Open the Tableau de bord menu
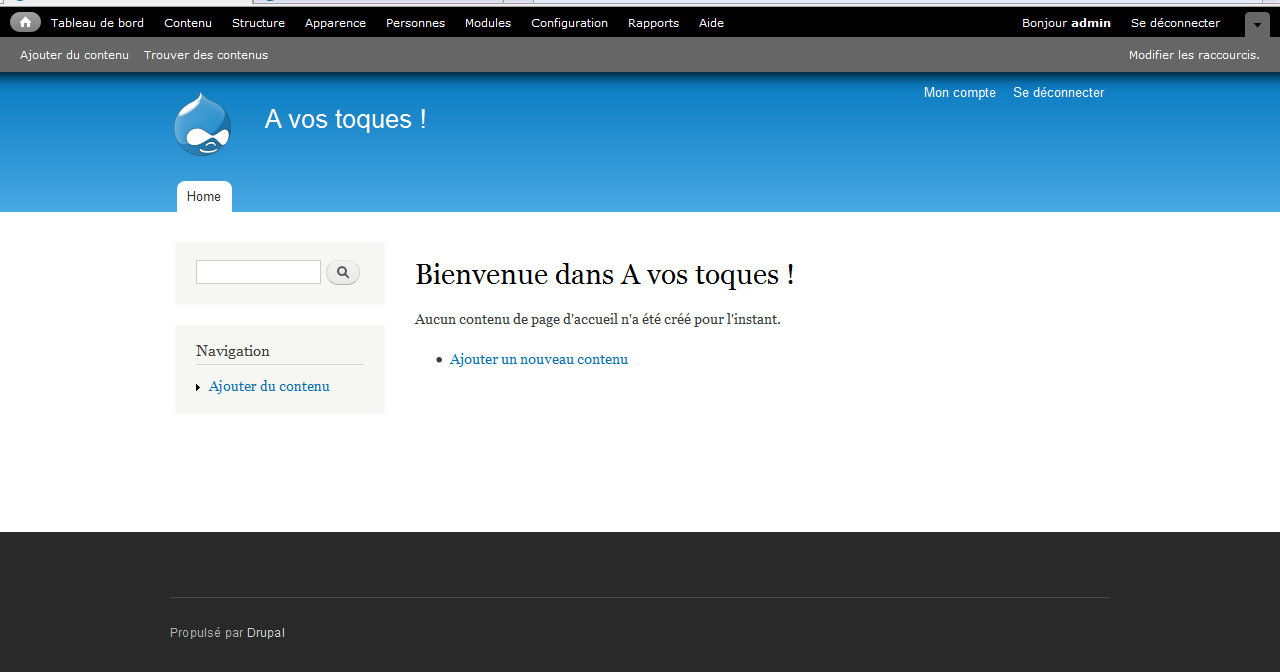This screenshot has height=672, width=1280. pyautogui.click(x=97, y=23)
